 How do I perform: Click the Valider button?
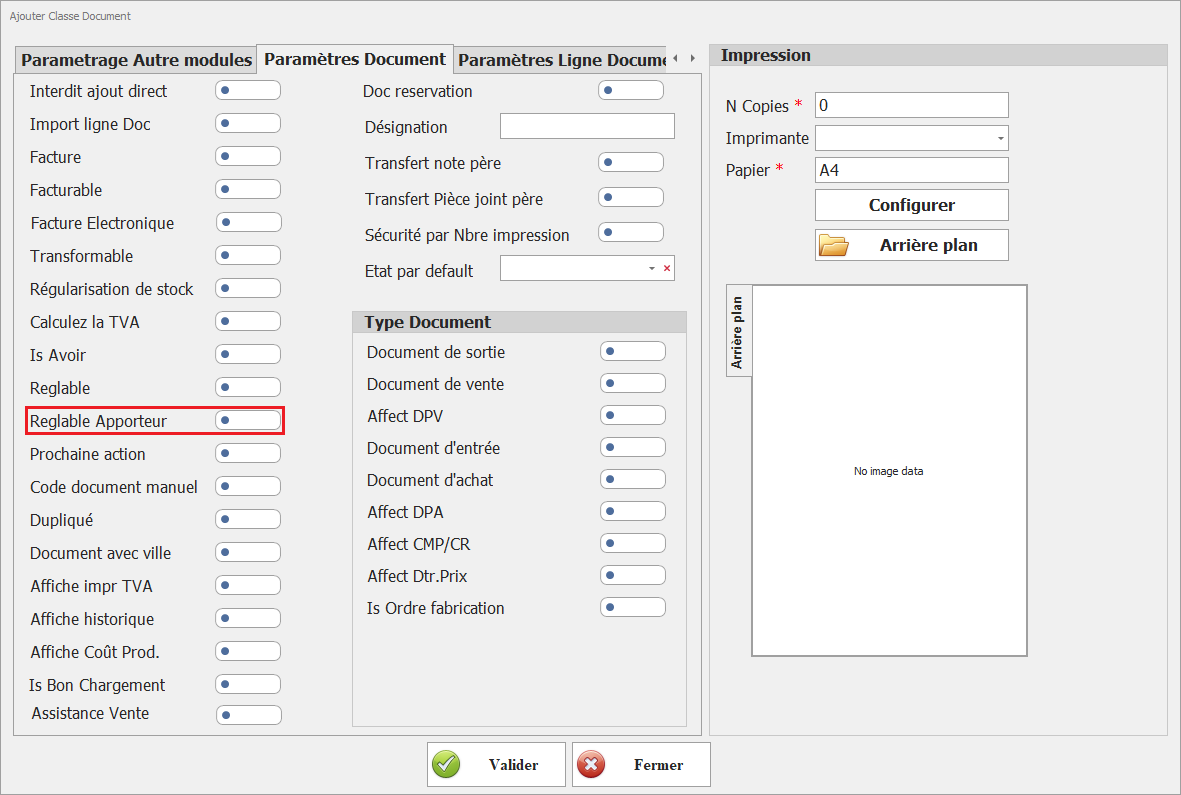click(496, 765)
